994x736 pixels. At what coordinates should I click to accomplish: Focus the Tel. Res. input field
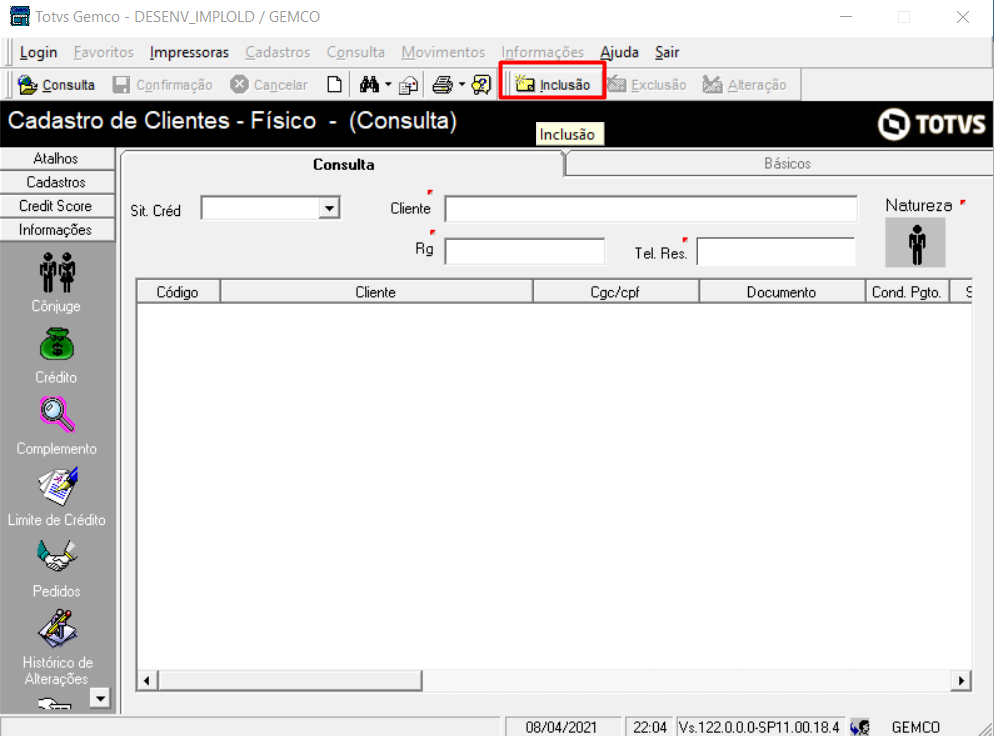click(775, 251)
